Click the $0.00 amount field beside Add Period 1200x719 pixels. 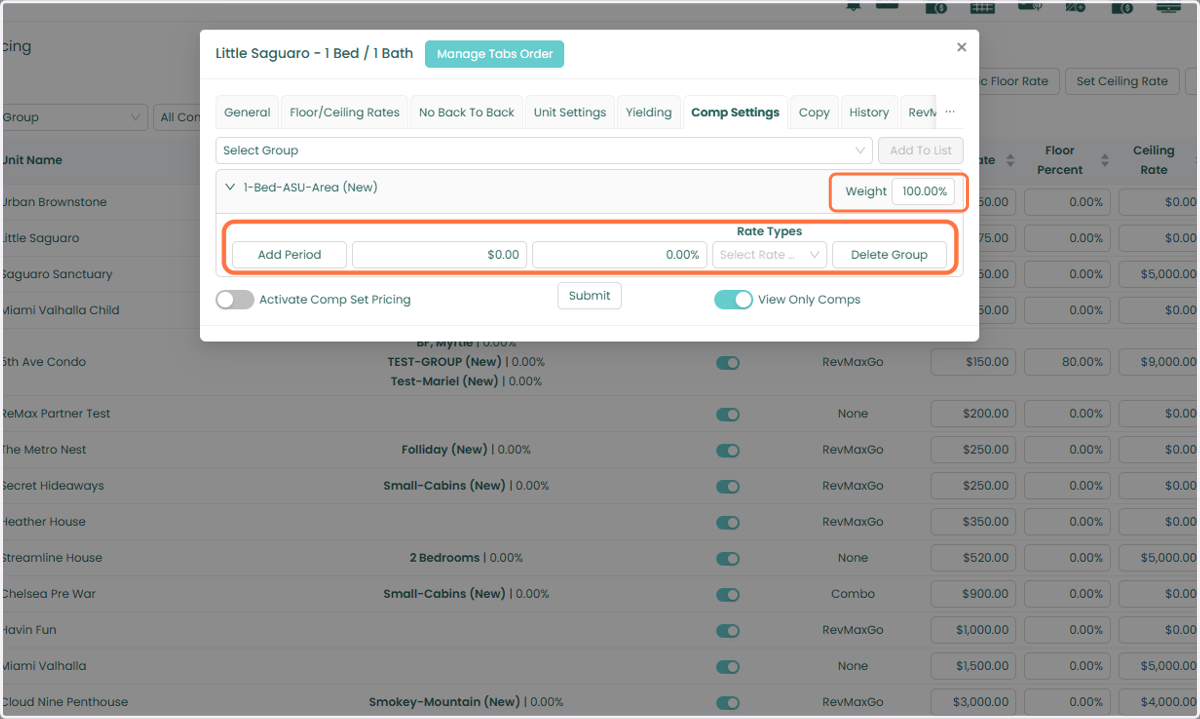click(x=439, y=255)
